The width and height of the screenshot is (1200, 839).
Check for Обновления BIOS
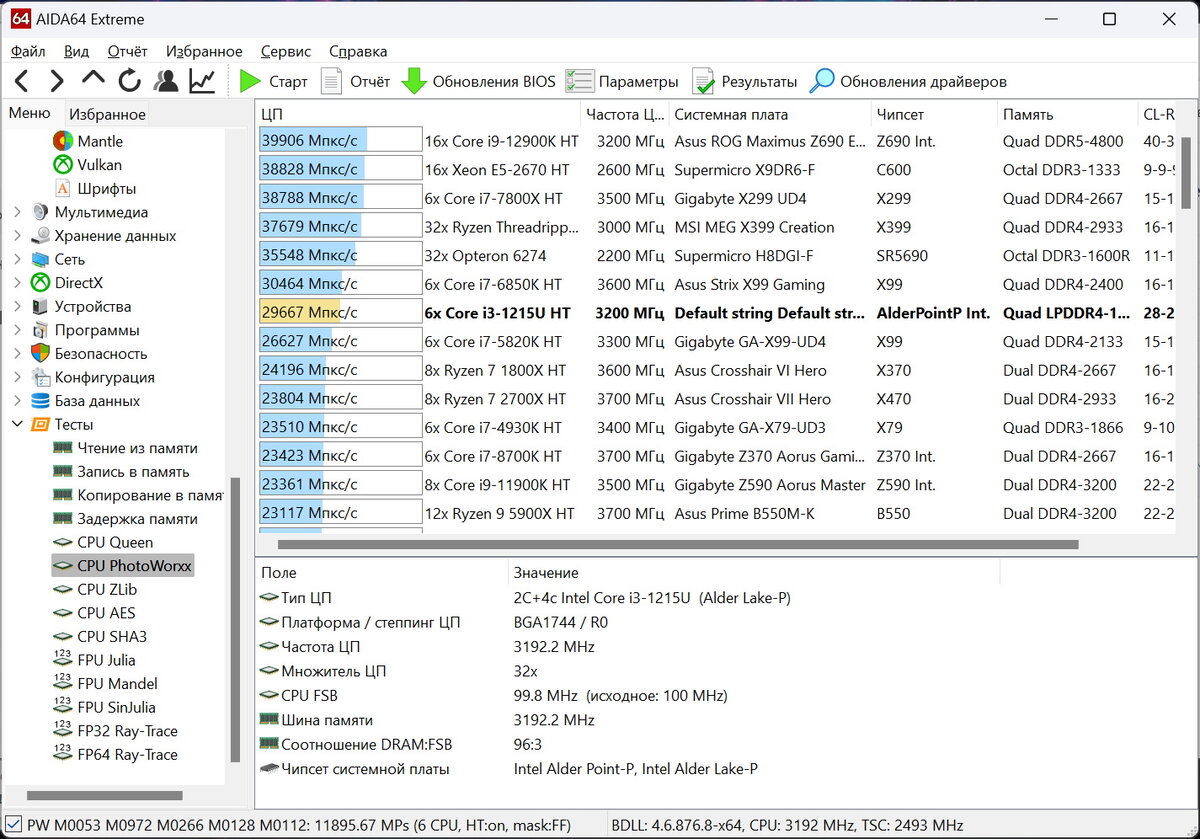478,81
